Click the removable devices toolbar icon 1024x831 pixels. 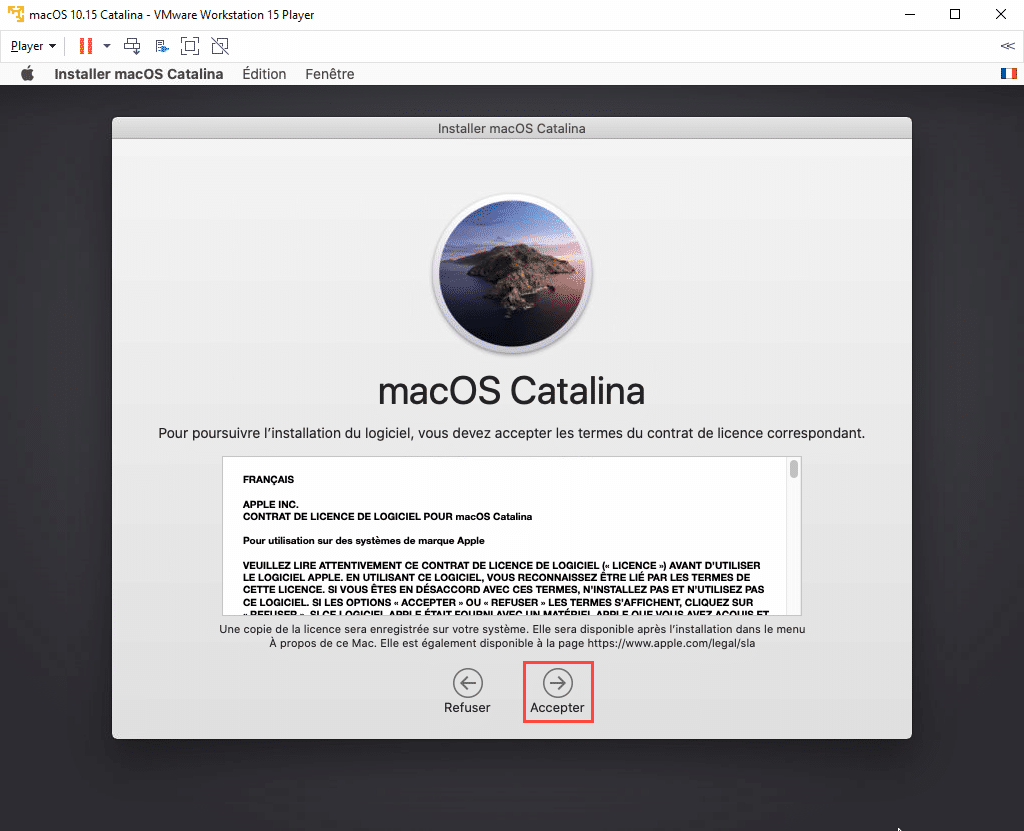pos(161,46)
